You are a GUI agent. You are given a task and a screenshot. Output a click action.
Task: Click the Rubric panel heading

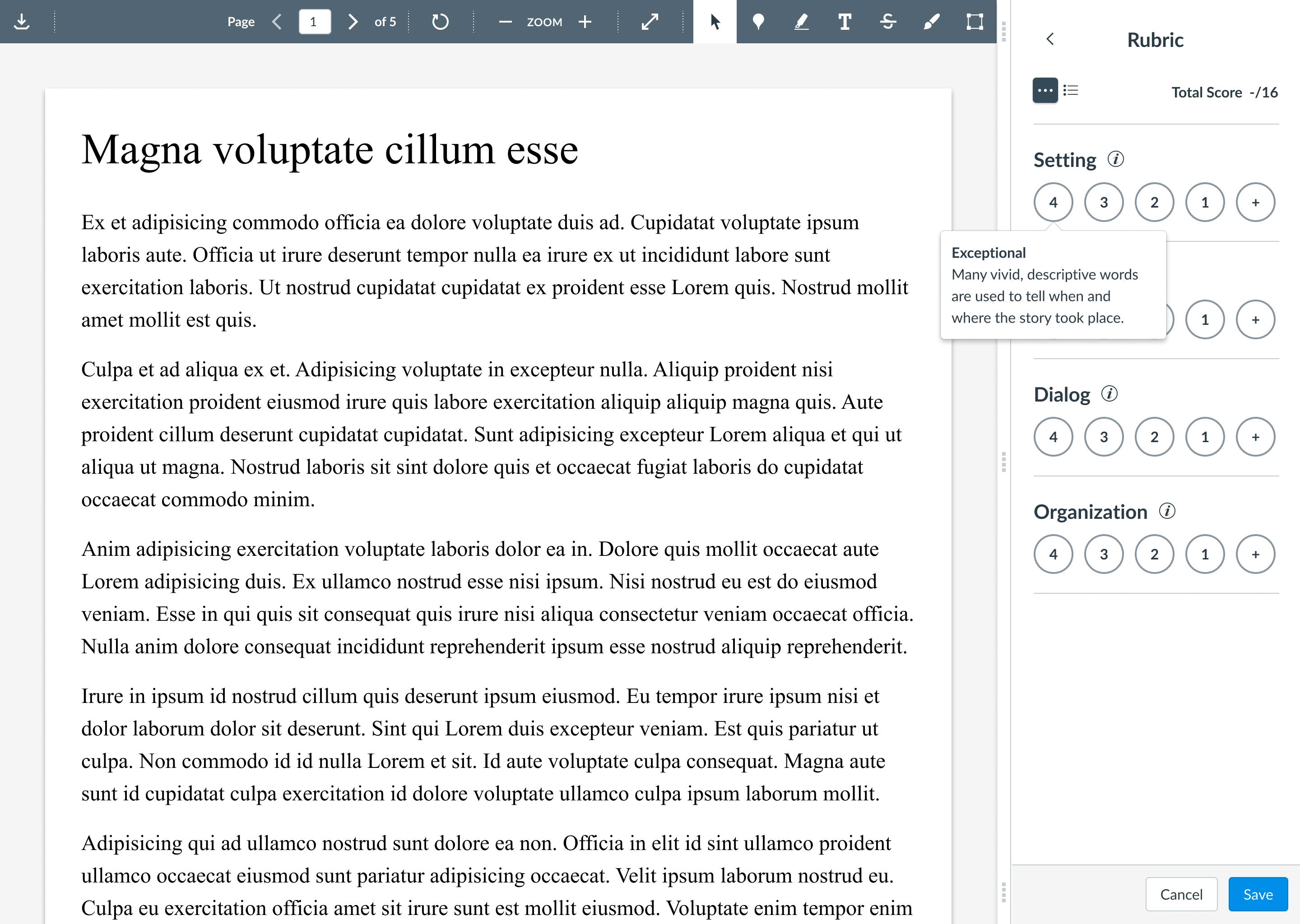(1155, 40)
